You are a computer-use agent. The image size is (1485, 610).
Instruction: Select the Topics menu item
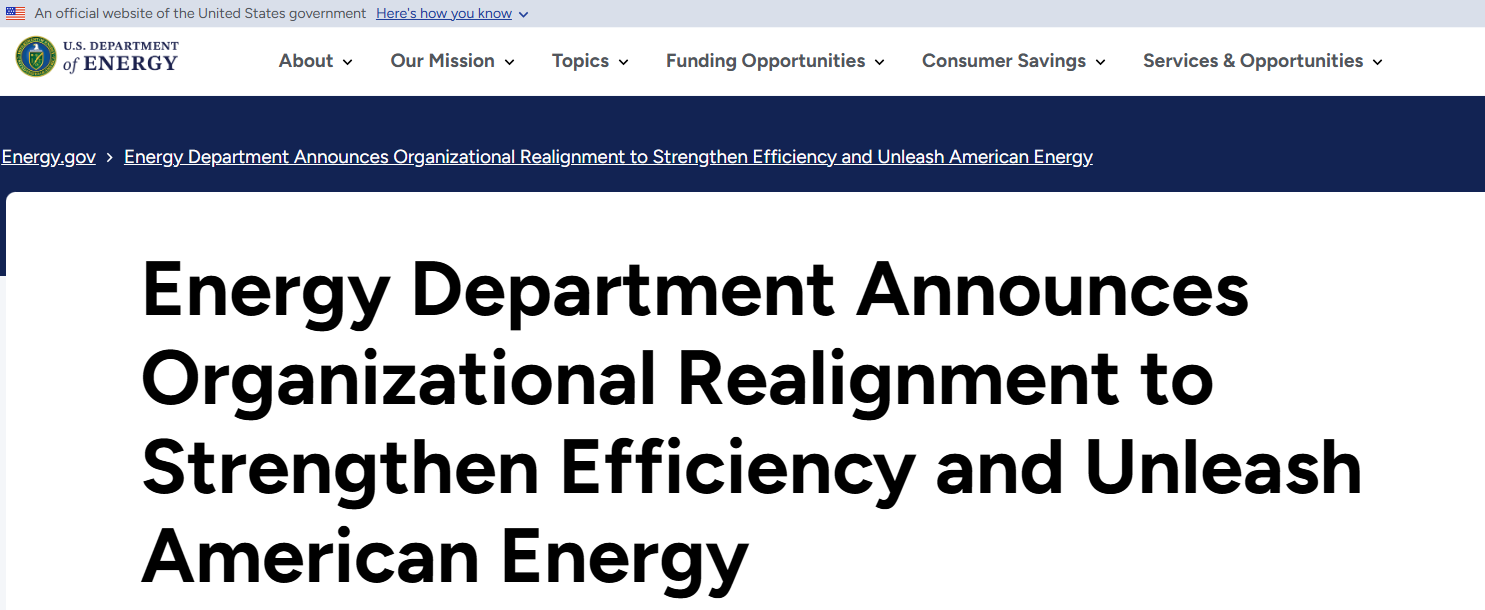580,61
